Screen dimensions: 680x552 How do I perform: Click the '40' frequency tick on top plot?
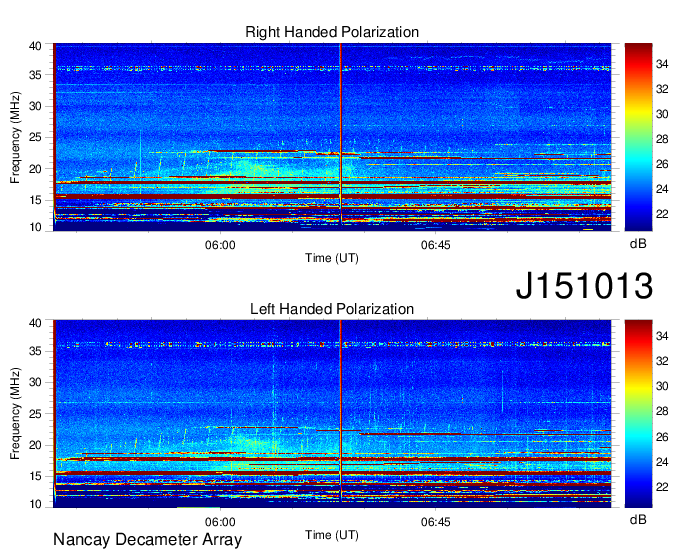coord(36,46)
